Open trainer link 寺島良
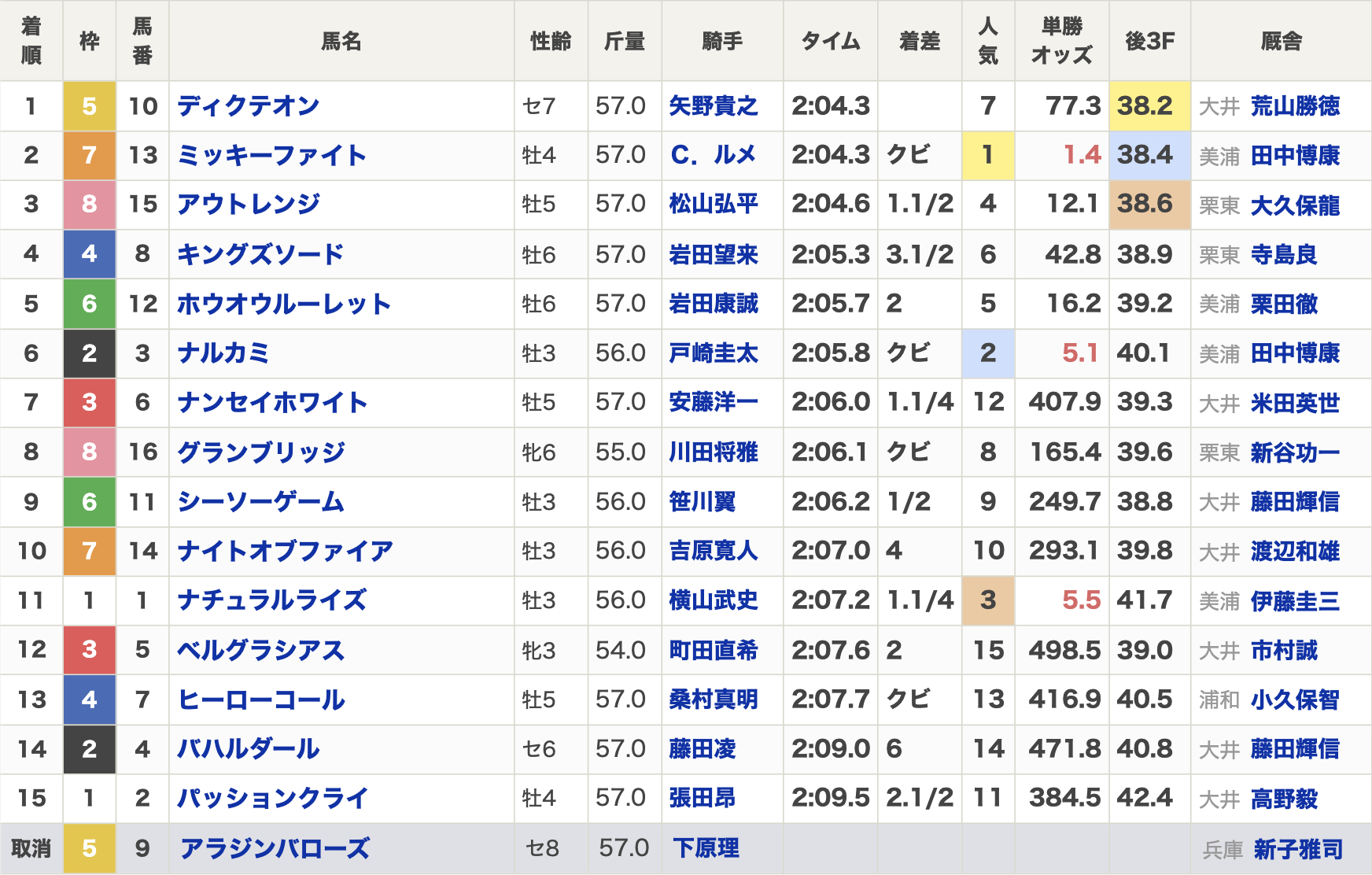The width and height of the screenshot is (1372, 875). pos(1284,255)
